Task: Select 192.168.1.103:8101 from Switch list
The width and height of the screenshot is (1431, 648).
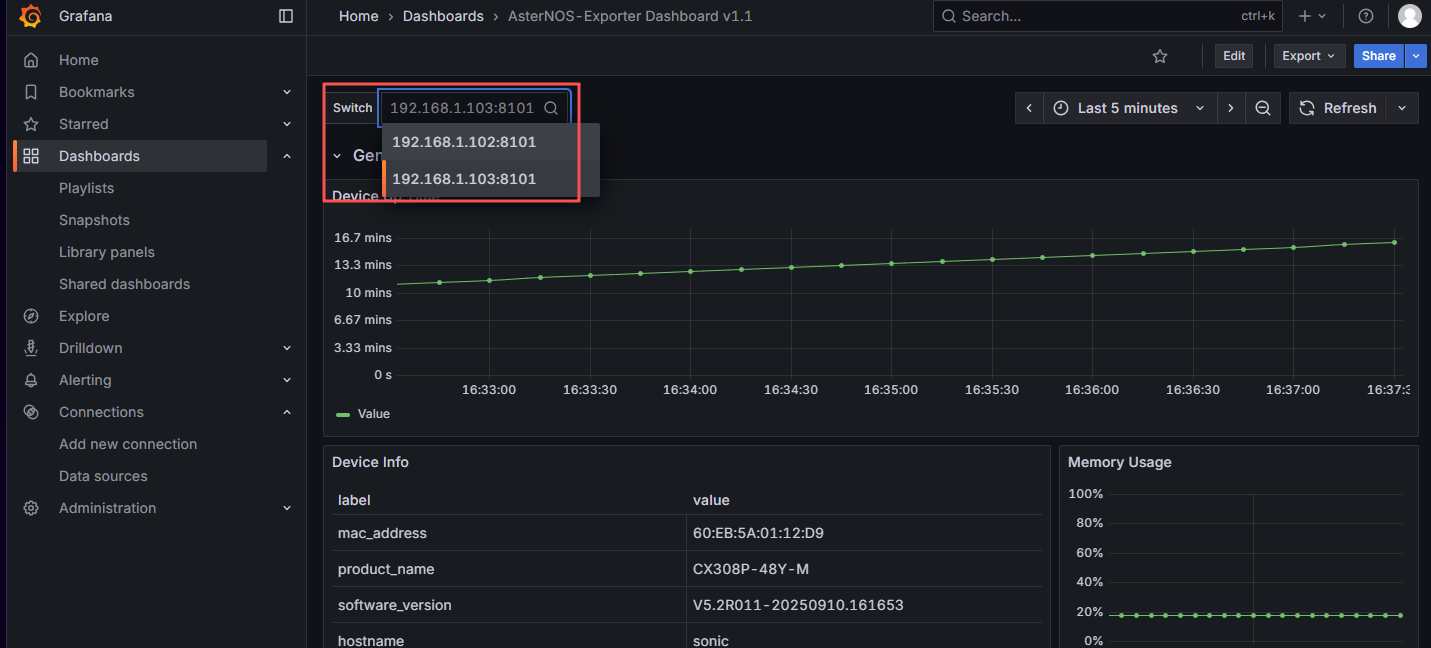Action: (x=490, y=179)
